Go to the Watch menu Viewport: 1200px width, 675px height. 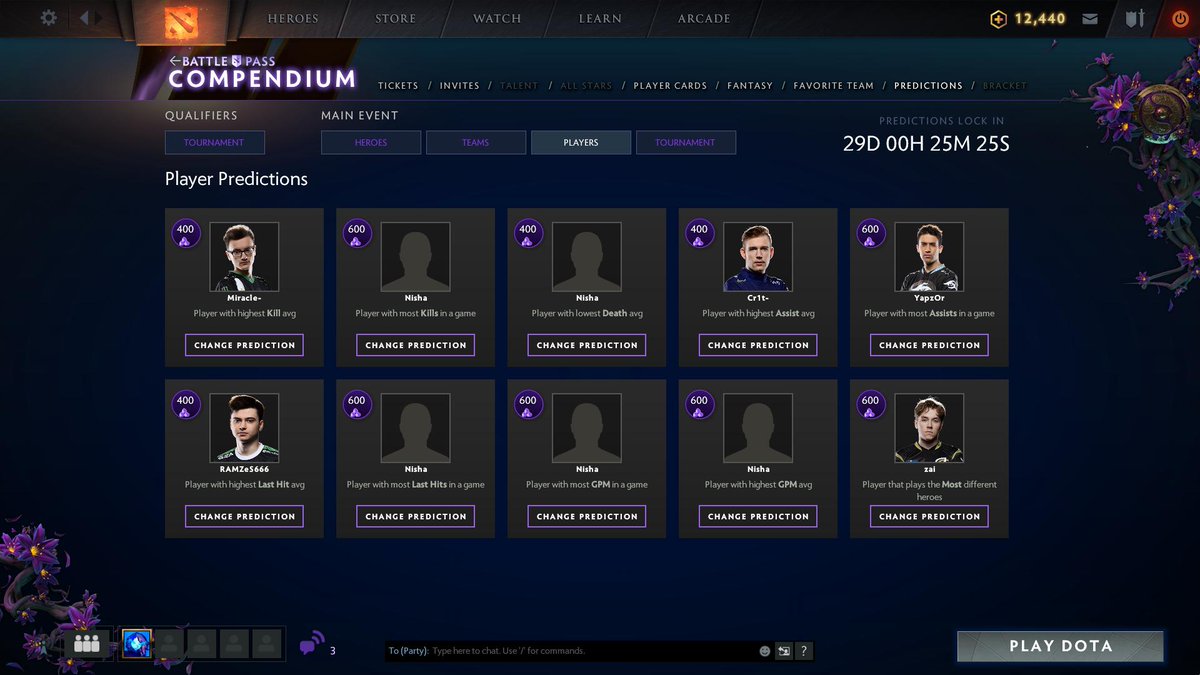[497, 19]
